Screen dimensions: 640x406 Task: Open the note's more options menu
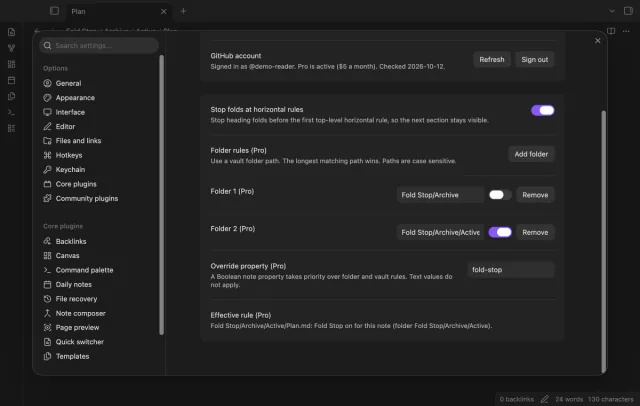(626, 31)
